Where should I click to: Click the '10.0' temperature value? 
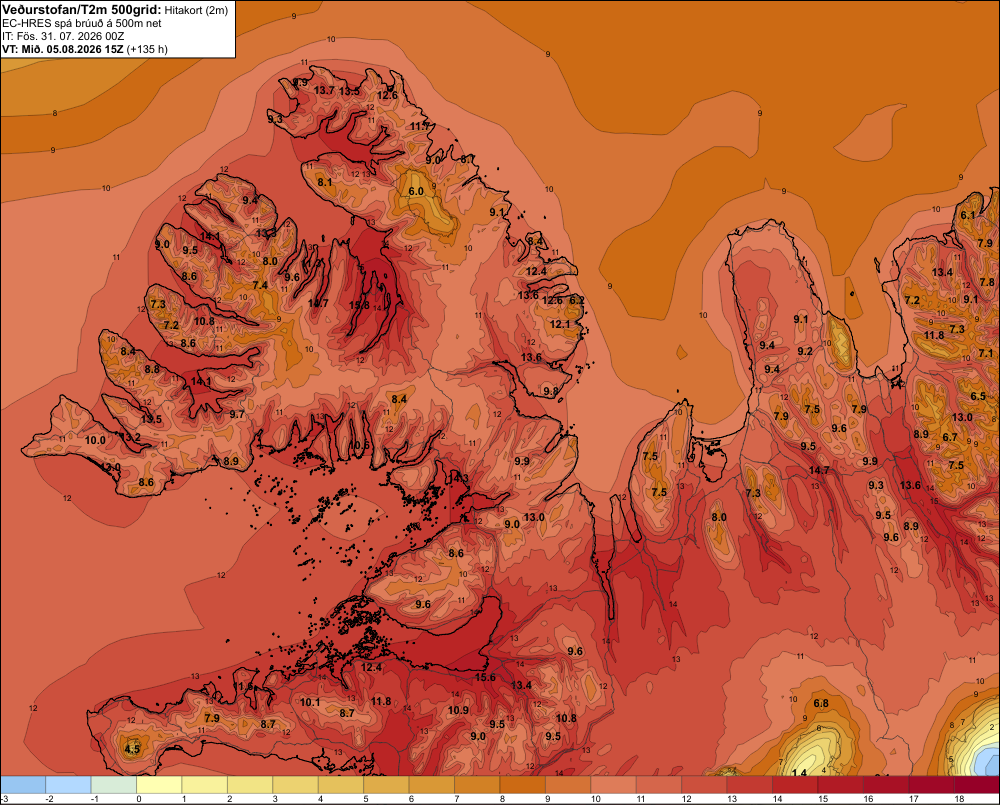click(x=95, y=440)
